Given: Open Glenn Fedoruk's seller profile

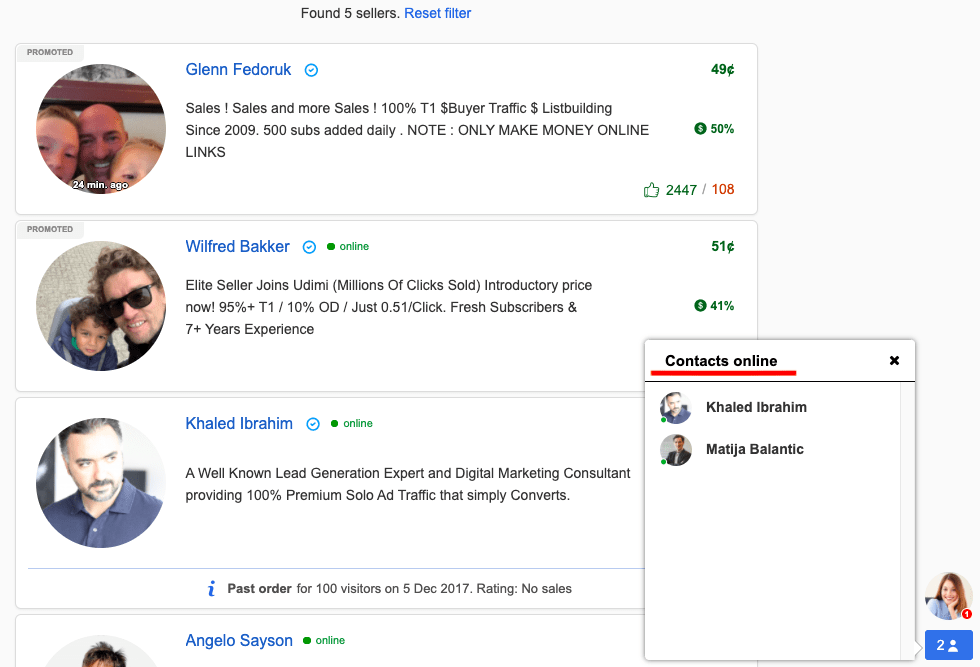Looking at the screenshot, I should pos(238,70).
